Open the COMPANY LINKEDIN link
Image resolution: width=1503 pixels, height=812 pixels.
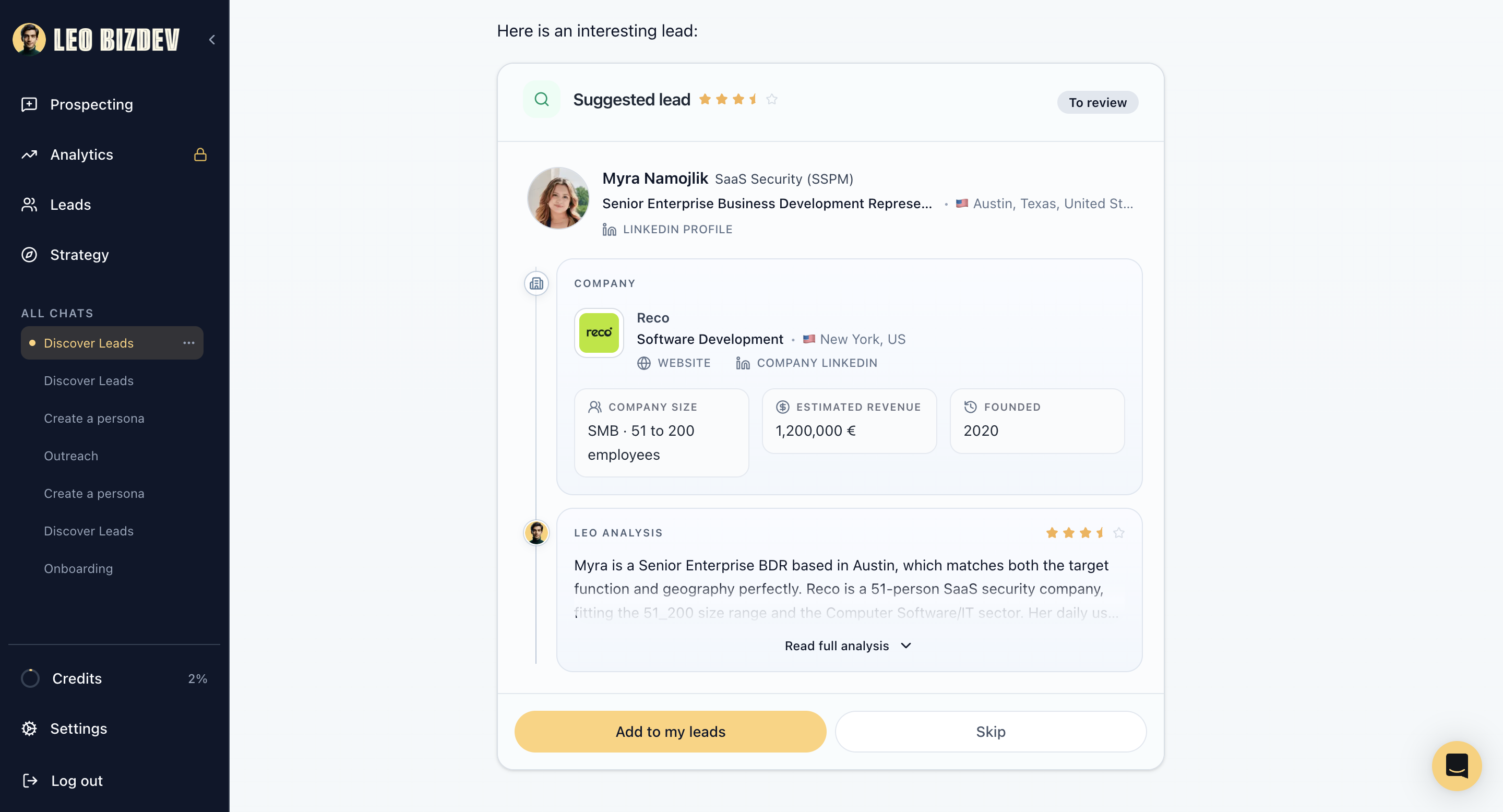click(x=806, y=363)
